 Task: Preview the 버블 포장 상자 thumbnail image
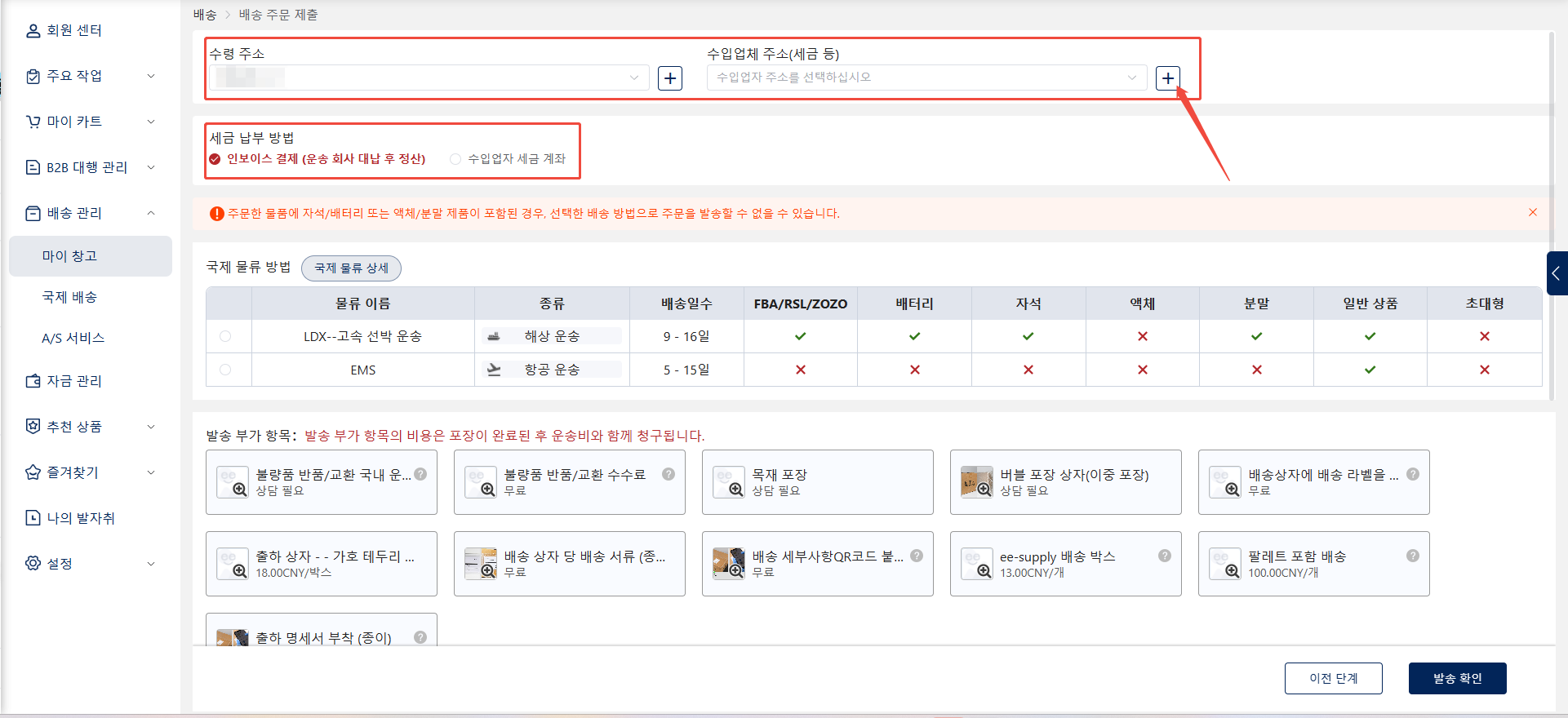click(x=977, y=482)
